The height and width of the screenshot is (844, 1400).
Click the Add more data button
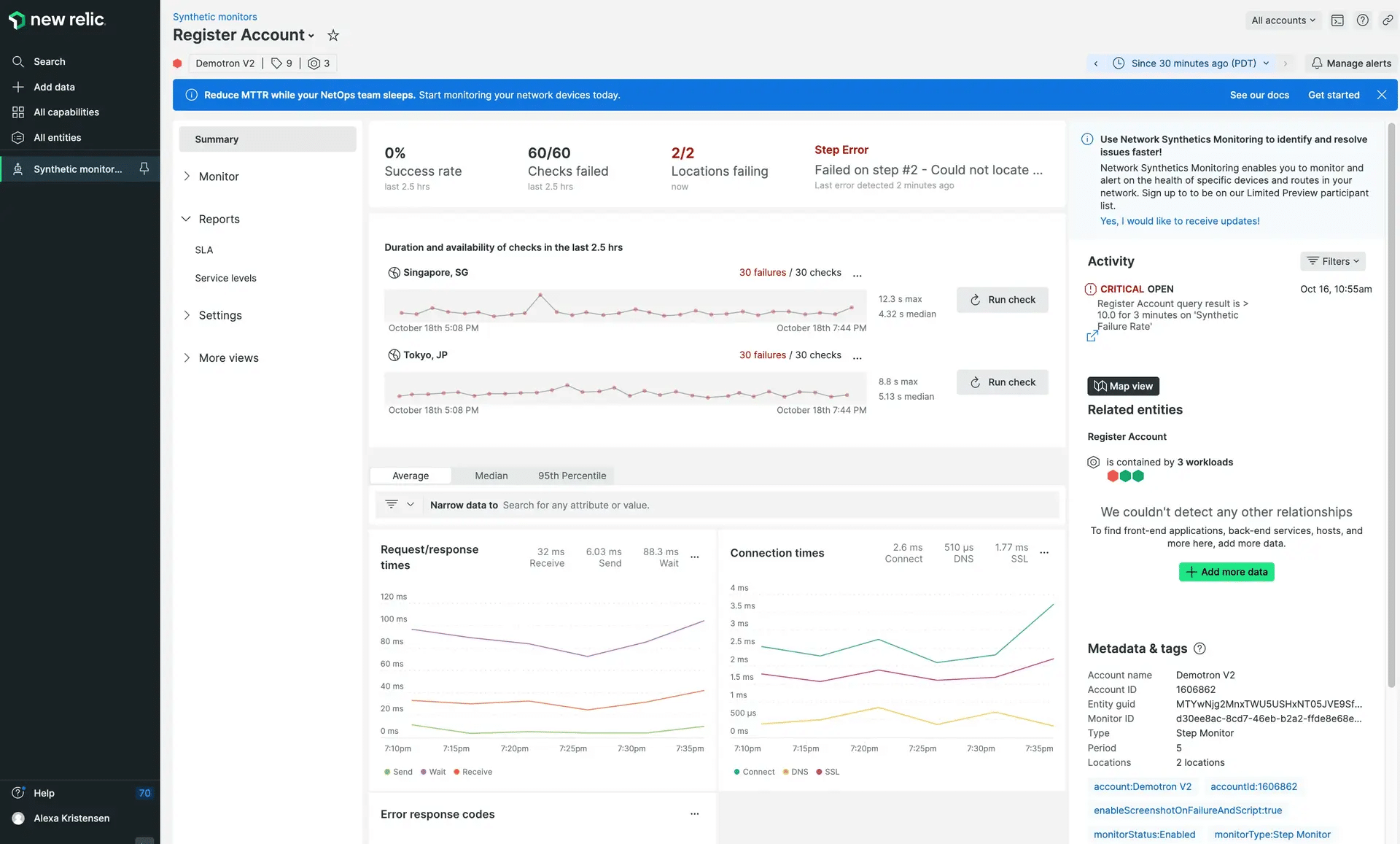(1226, 572)
